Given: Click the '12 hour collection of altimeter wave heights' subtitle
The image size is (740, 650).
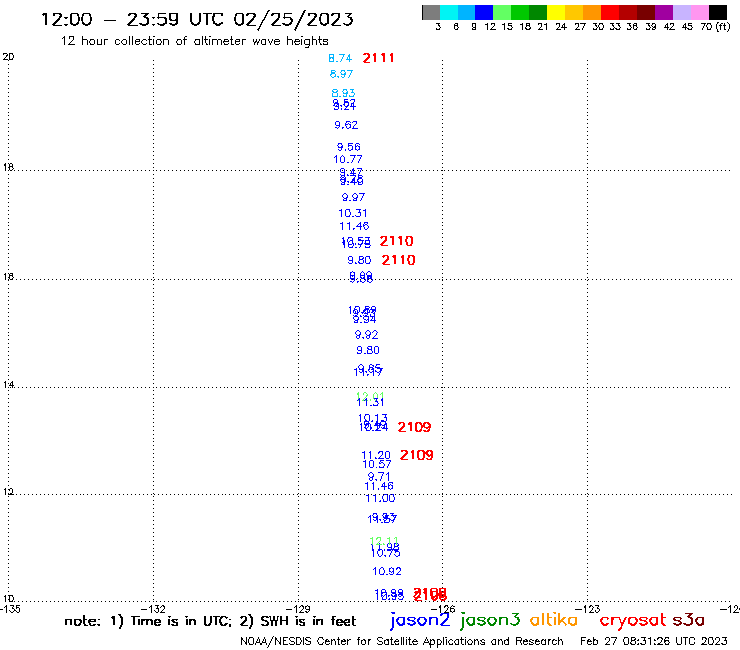Looking at the screenshot, I should tap(194, 41).
